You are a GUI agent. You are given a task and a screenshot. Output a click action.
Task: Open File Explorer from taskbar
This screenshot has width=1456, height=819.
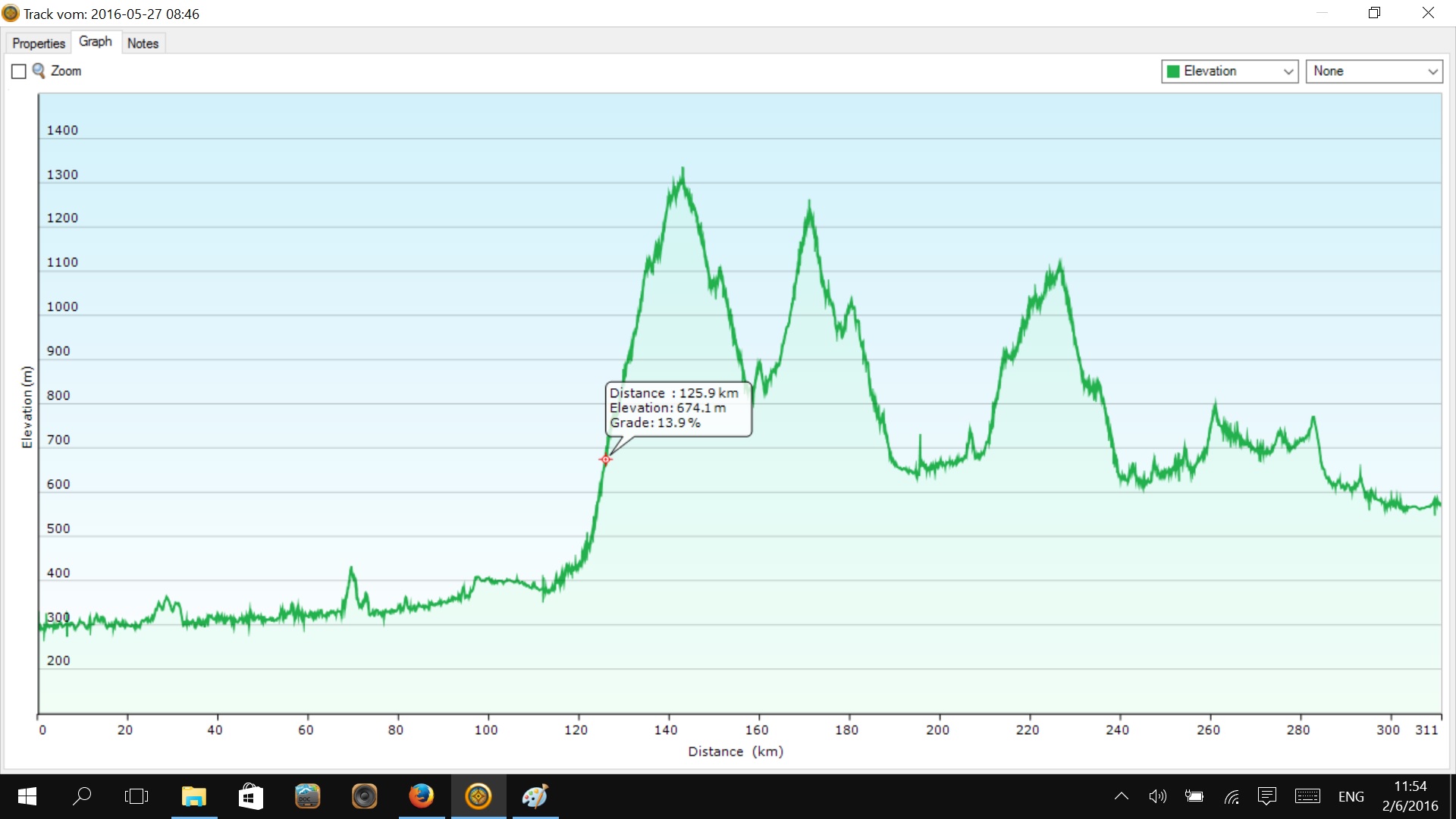[x=194, y=796]
